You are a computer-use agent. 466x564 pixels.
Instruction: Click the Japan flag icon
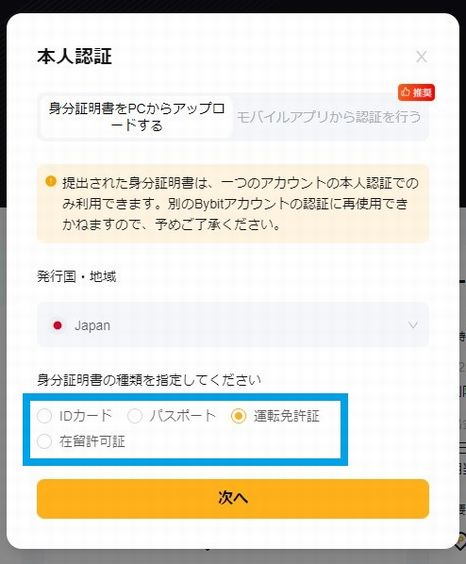click(57, 326)
